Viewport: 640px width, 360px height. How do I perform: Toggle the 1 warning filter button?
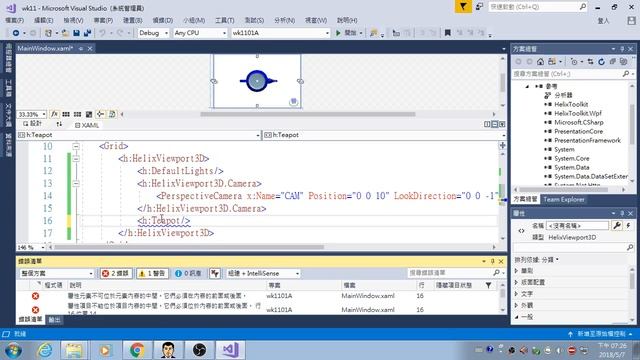tap(153, 273)
